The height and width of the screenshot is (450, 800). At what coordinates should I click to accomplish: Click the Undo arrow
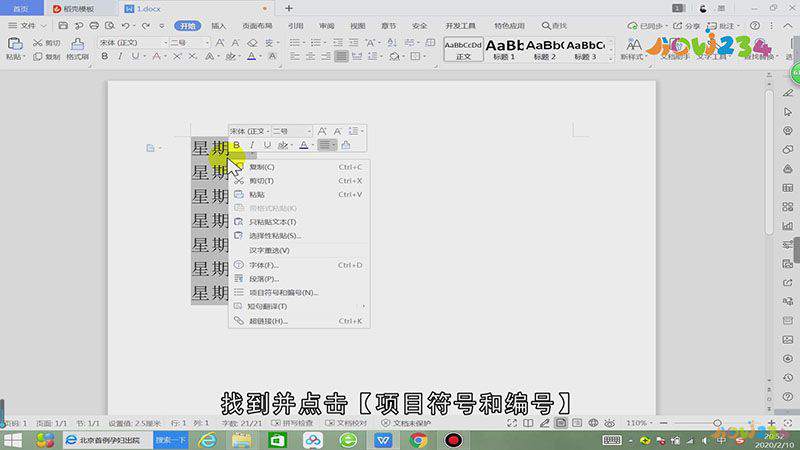pos(125,25)
